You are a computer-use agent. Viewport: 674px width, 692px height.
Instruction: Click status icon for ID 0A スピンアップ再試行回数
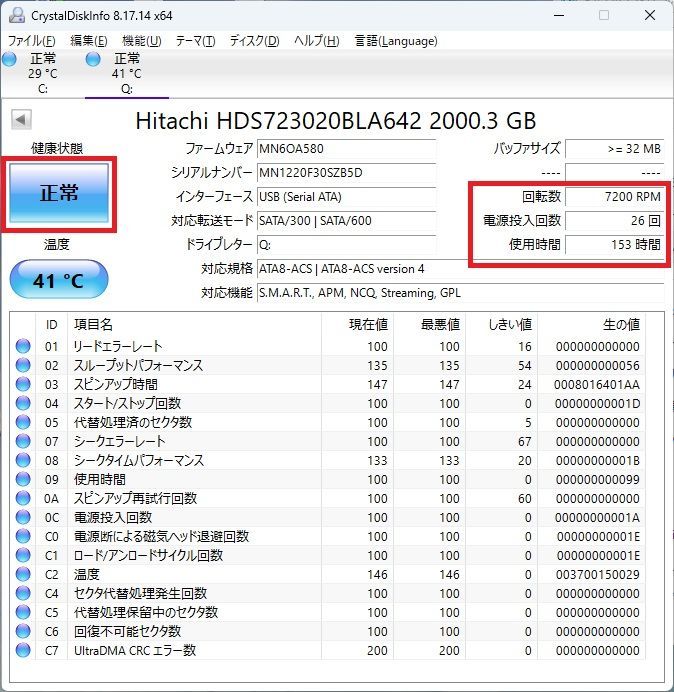pyautogui.click(x=23, y=498)
